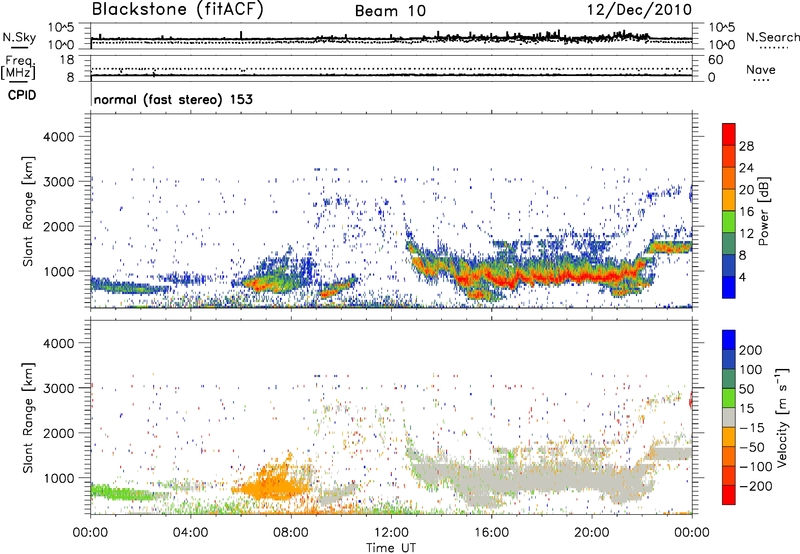Click the 'Beam 10' label
The width and height of the screenshot is (800, 554).
click(390, 11)
